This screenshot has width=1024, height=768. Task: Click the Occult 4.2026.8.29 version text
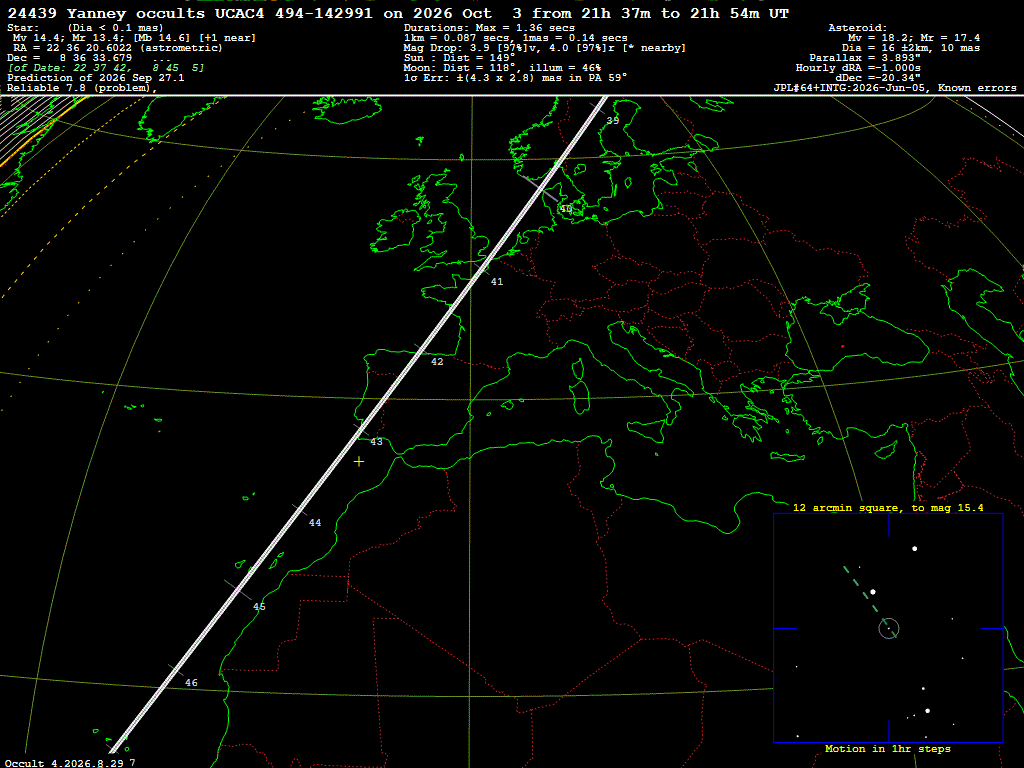(64, 763)
